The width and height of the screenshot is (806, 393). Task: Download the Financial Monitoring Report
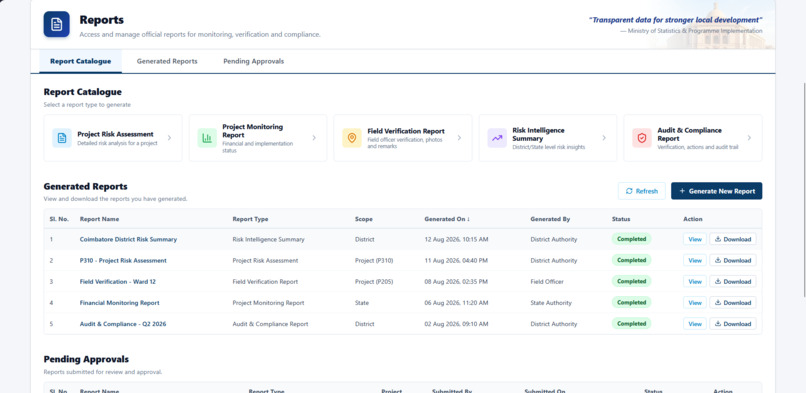click(x=733, y=303)
